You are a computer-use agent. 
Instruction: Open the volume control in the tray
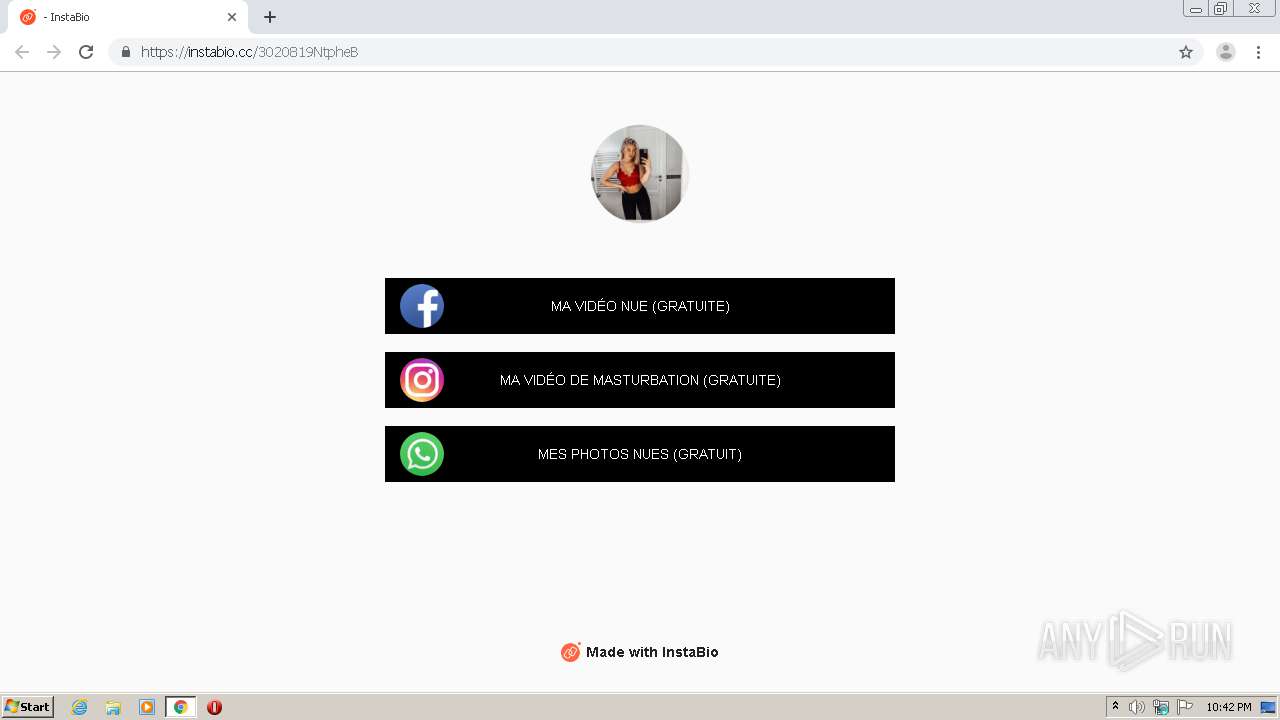1137,707
